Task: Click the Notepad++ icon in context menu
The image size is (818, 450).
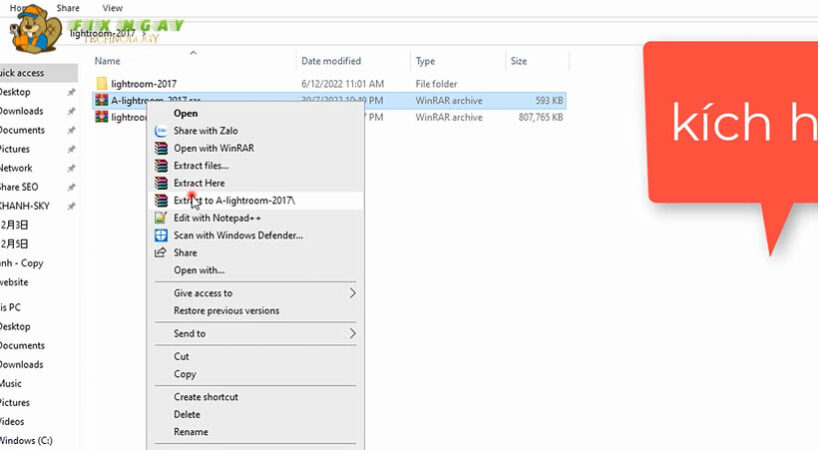Action: (x=160, y=218)
